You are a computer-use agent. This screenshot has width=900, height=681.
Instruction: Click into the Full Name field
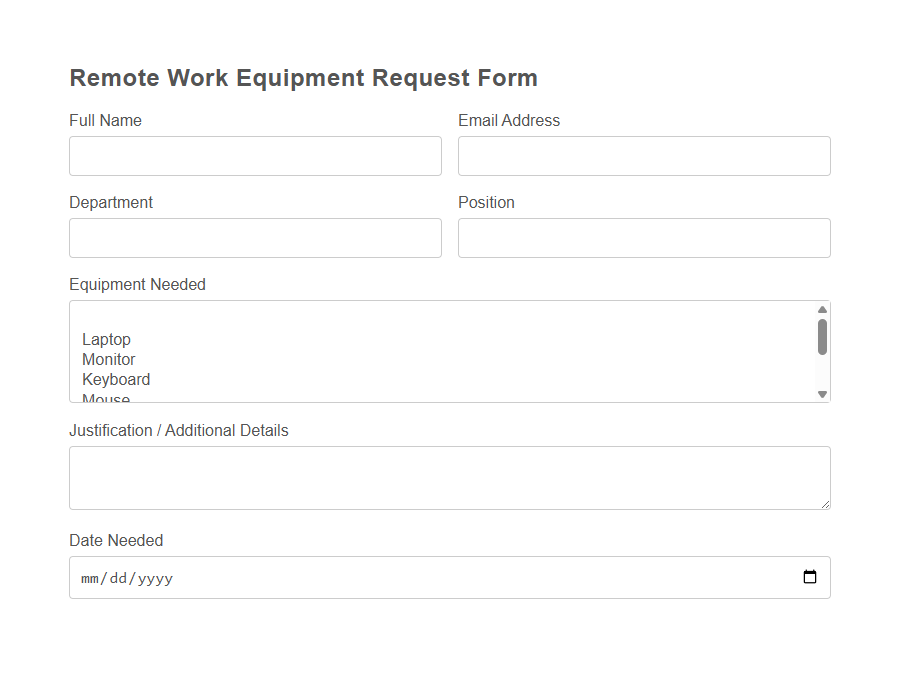pos(255,155)
